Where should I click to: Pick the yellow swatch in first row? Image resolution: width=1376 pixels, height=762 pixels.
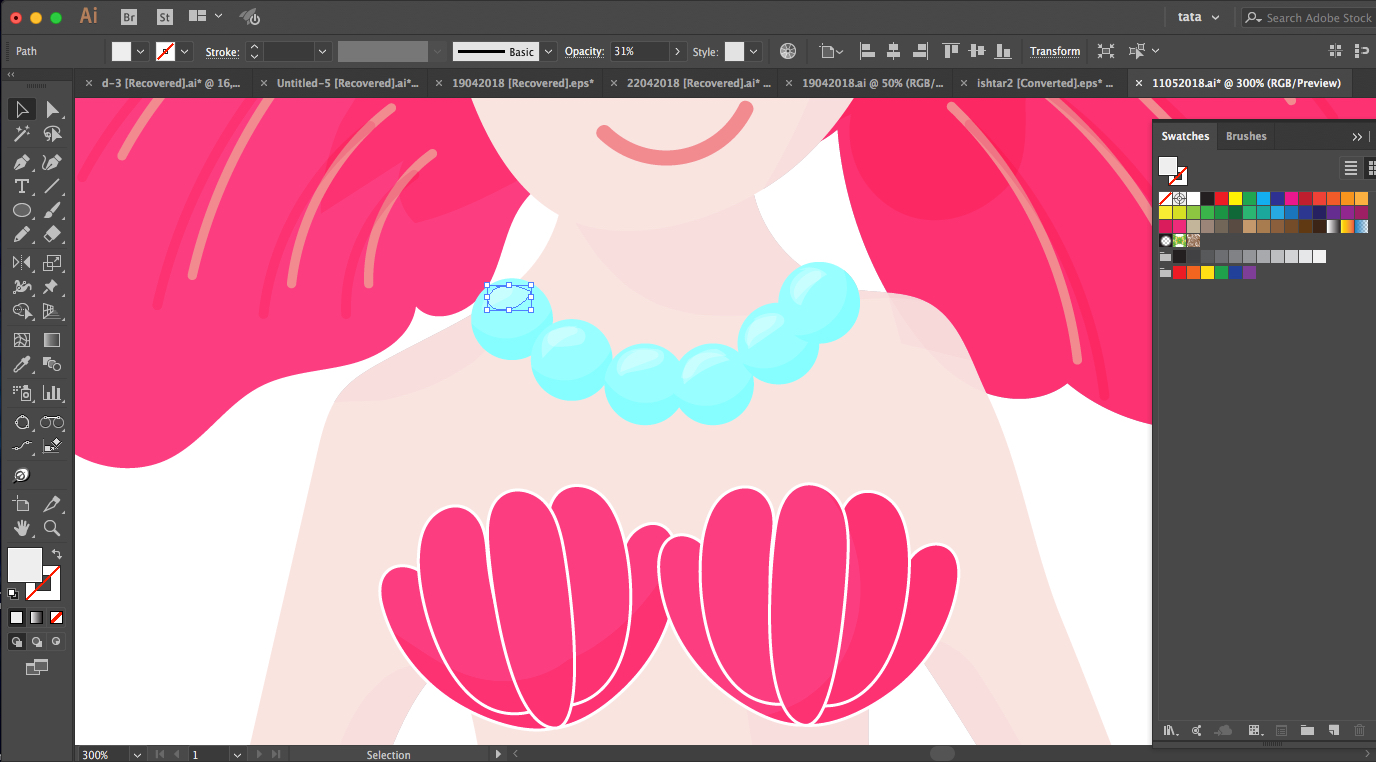pyautogui.click(x=1235, y=198)
